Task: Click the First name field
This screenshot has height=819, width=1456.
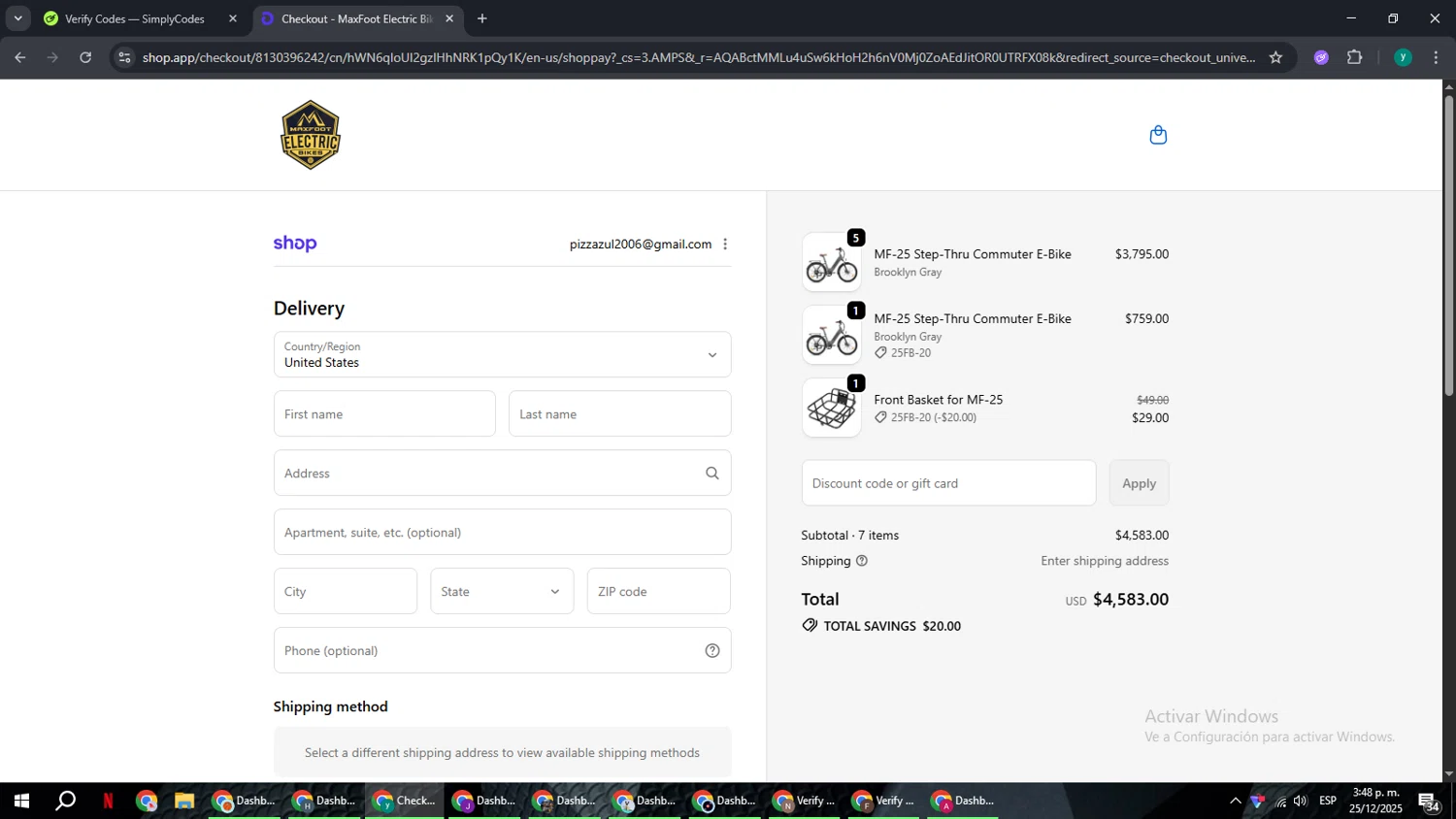Action: (384, 414)
